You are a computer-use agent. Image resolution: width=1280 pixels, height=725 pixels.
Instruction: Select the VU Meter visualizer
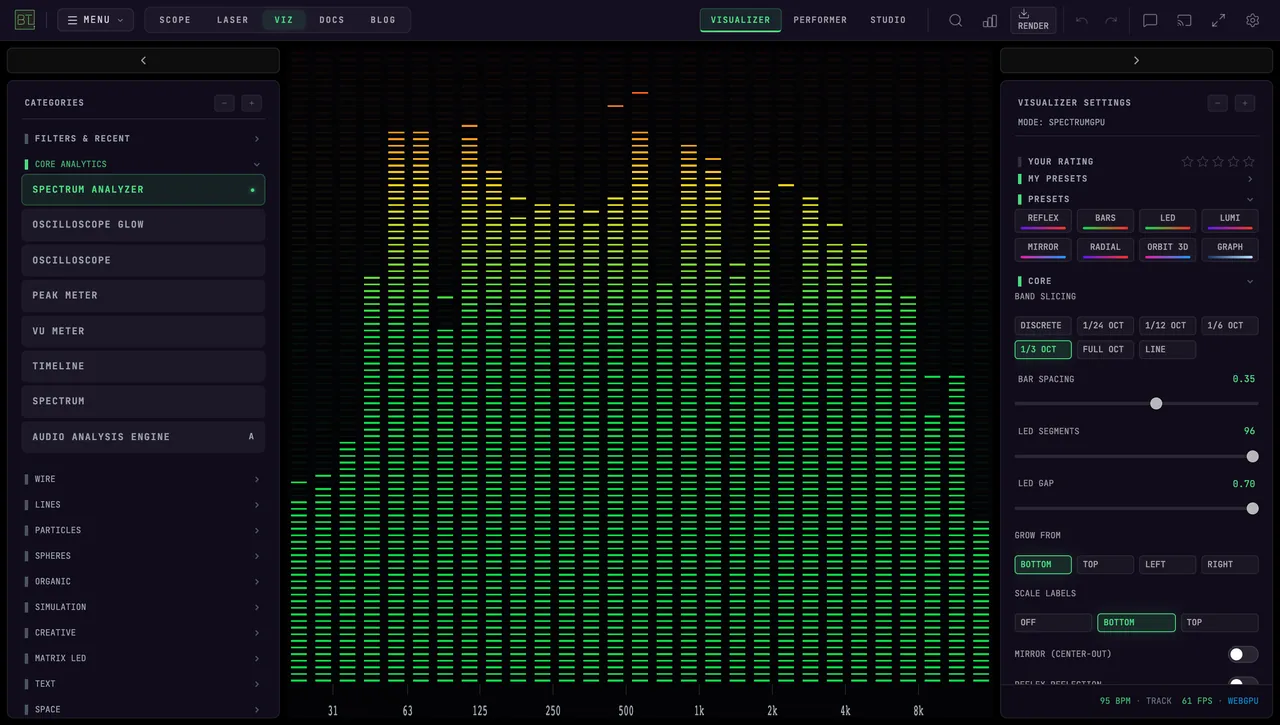pos(143,331)
